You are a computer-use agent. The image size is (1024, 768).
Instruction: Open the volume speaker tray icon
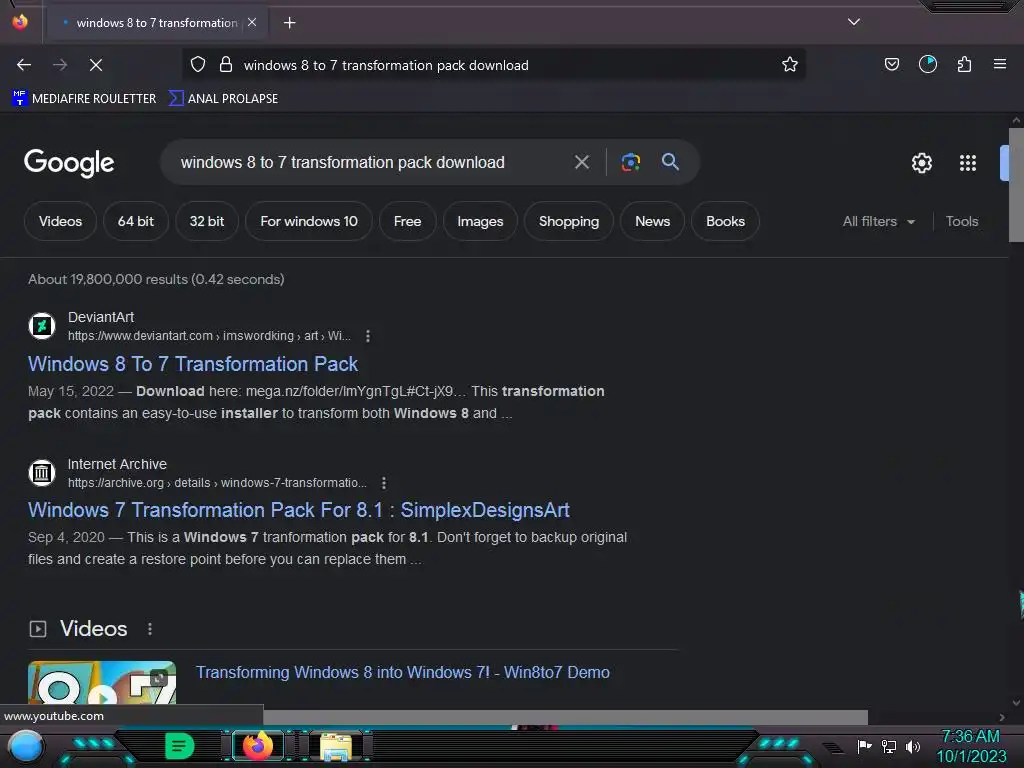912,746
